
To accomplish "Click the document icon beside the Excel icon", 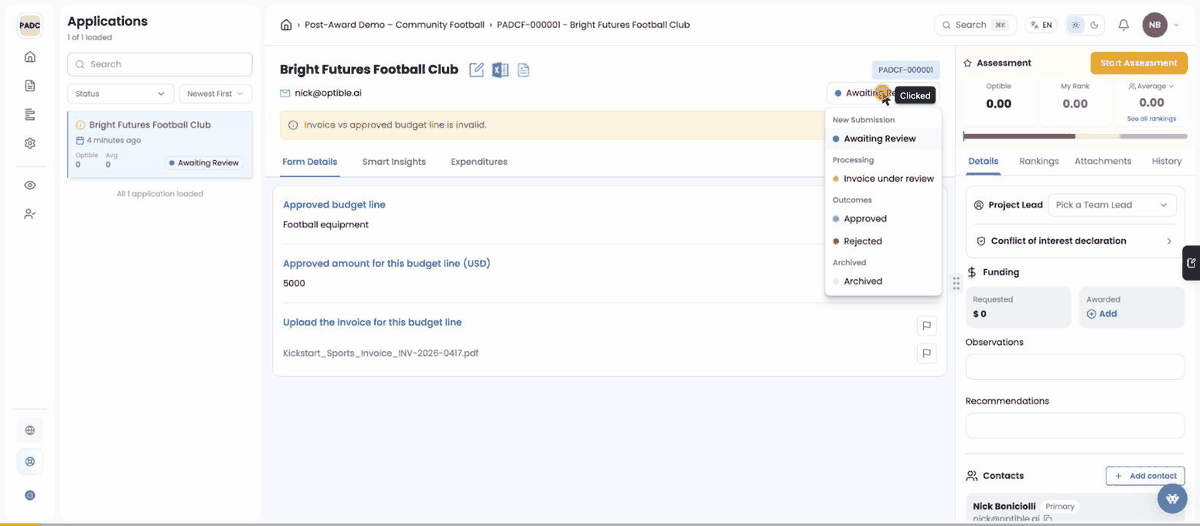I will pyautogui.click(x=523, y=70).
